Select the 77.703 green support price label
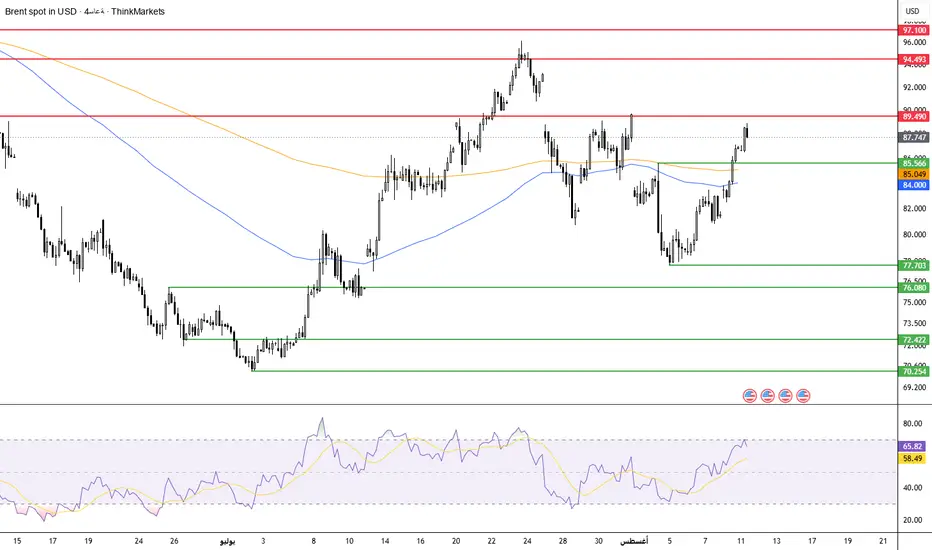Image resolution: width=932 pixels, height=550 pixels. click(914, 266)
